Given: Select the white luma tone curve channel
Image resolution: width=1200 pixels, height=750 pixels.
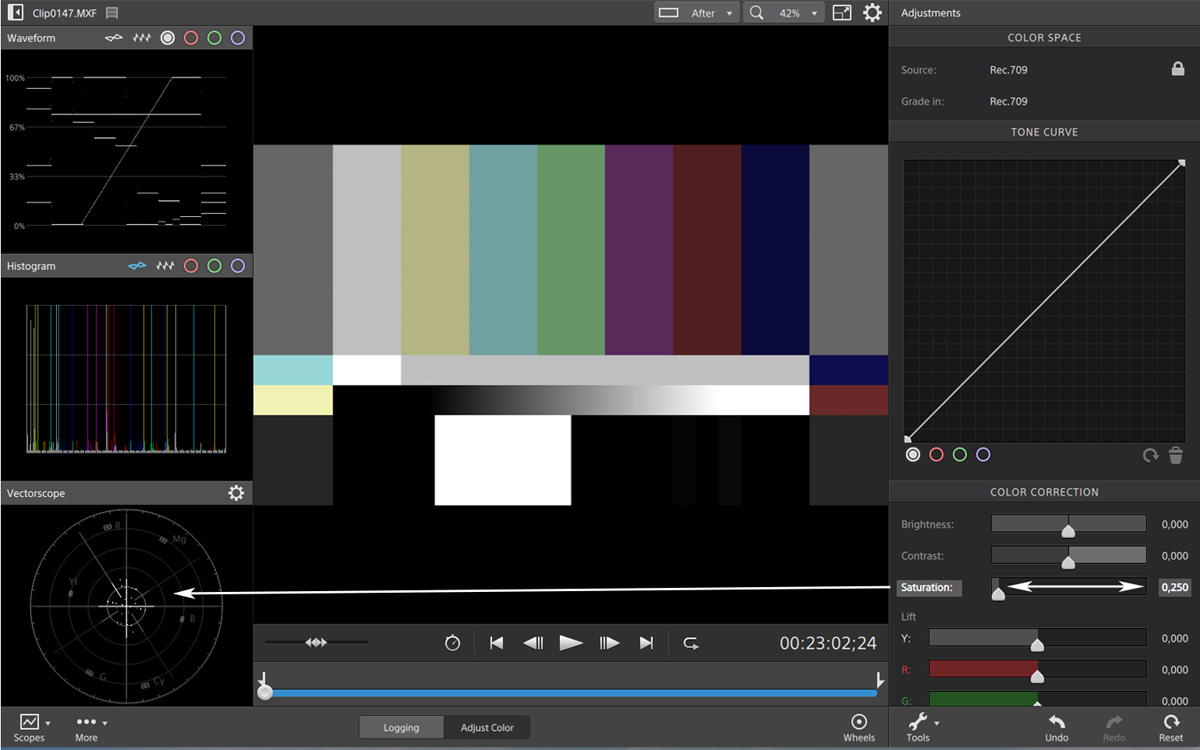Looking at the screenshot, I should (x=913, y=454).
